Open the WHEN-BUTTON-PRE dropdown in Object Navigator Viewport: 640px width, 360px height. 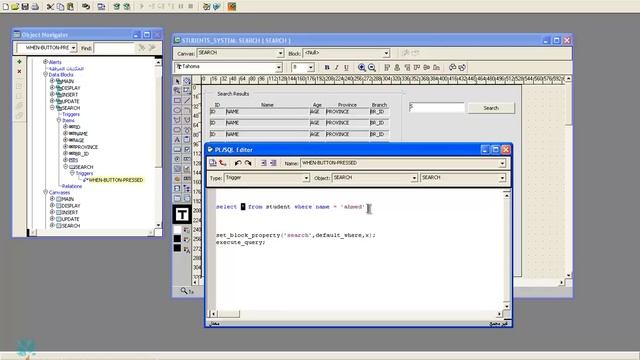(x=73, y=48)
